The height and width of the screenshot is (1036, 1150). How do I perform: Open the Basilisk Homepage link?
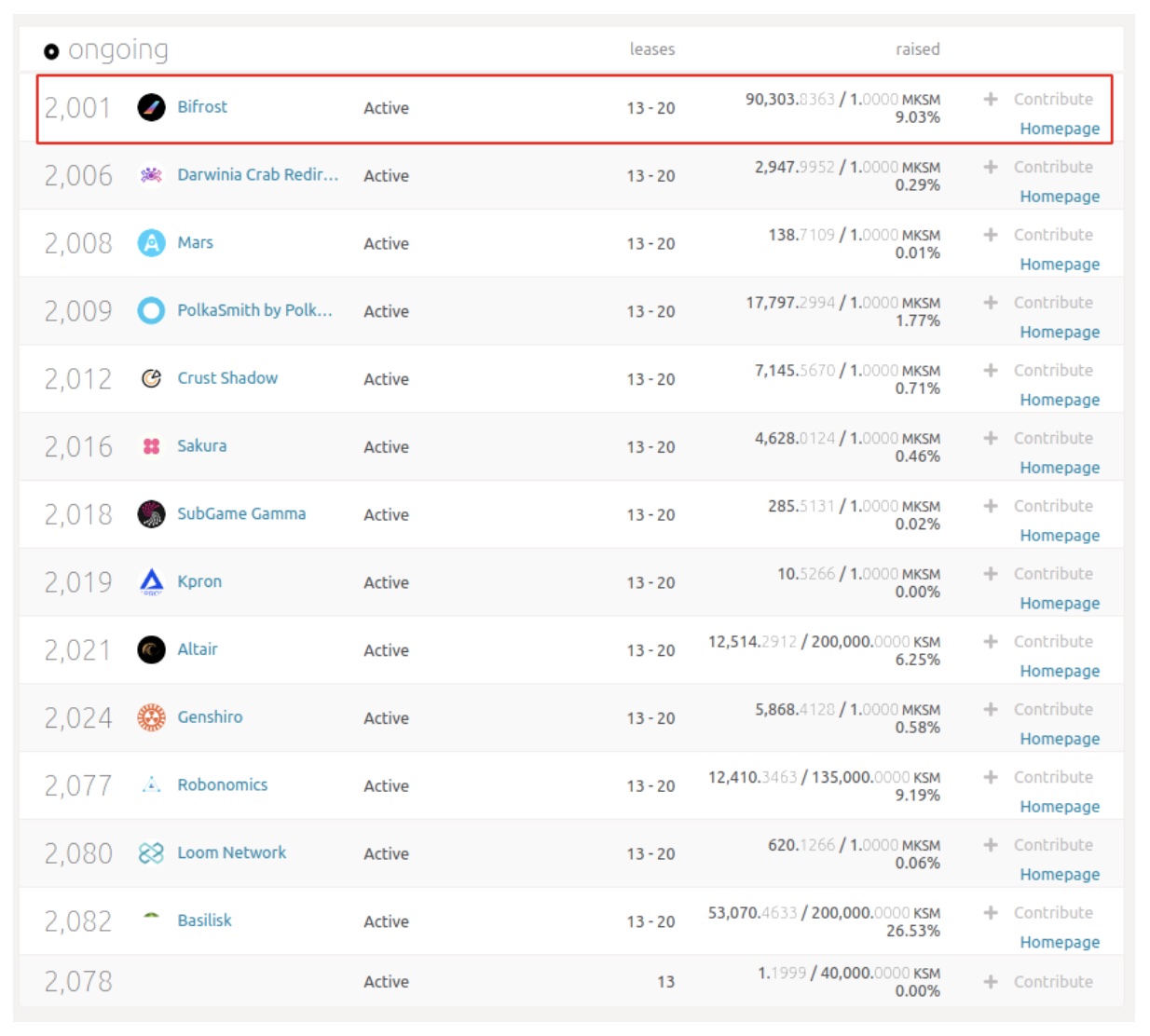[x=1060, y=943]
